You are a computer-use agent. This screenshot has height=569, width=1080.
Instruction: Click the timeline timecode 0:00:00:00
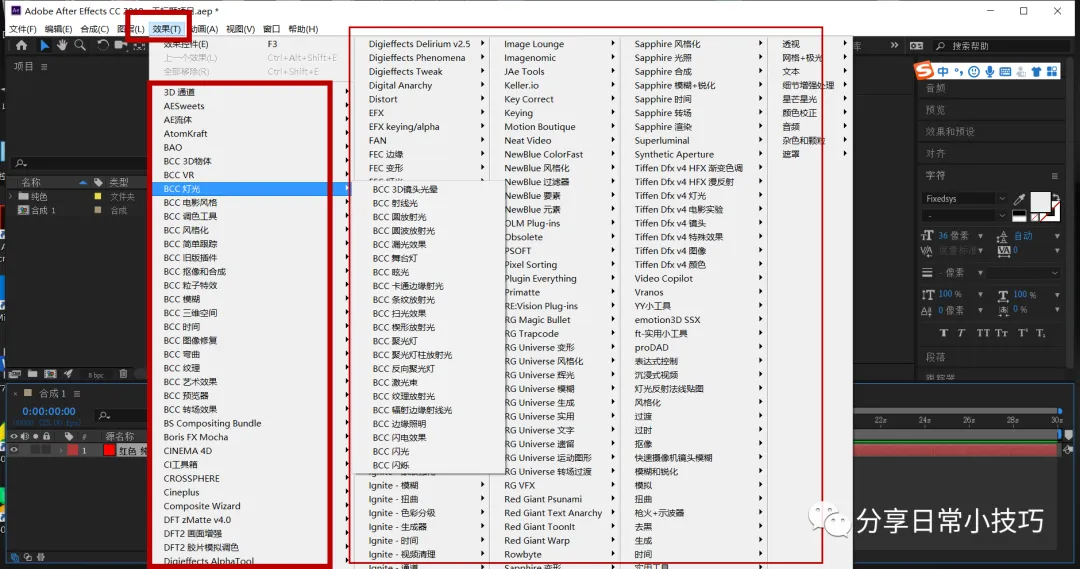(x=49, y=411)
